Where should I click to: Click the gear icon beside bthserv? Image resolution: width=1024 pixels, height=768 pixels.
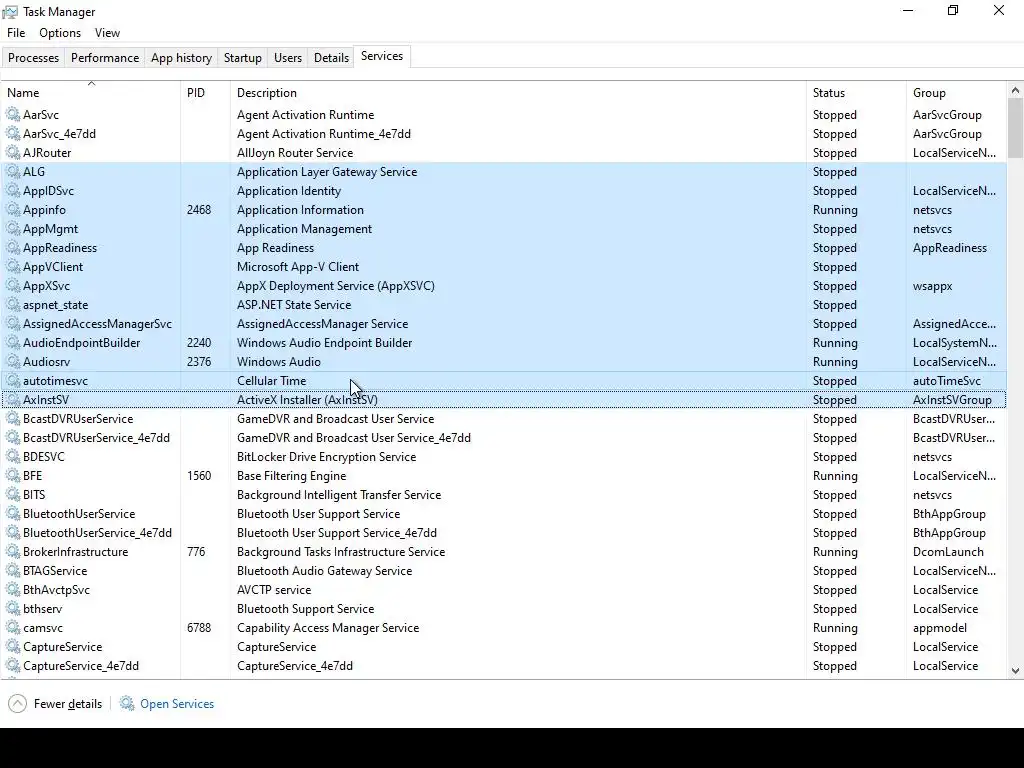(13, 608)
